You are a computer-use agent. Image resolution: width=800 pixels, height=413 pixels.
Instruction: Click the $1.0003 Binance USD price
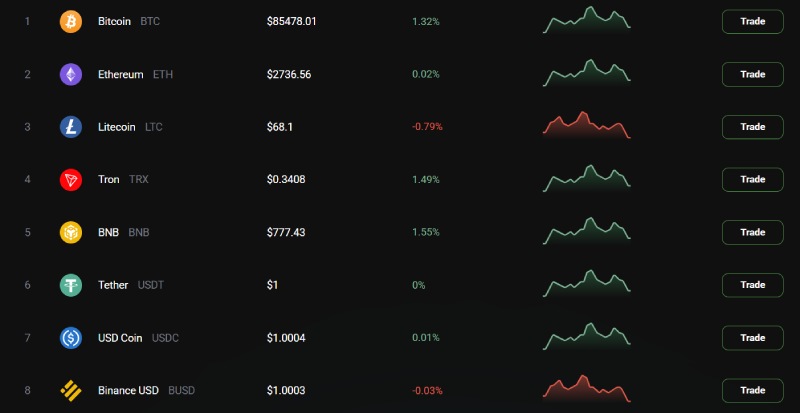(x=286, y=391)
